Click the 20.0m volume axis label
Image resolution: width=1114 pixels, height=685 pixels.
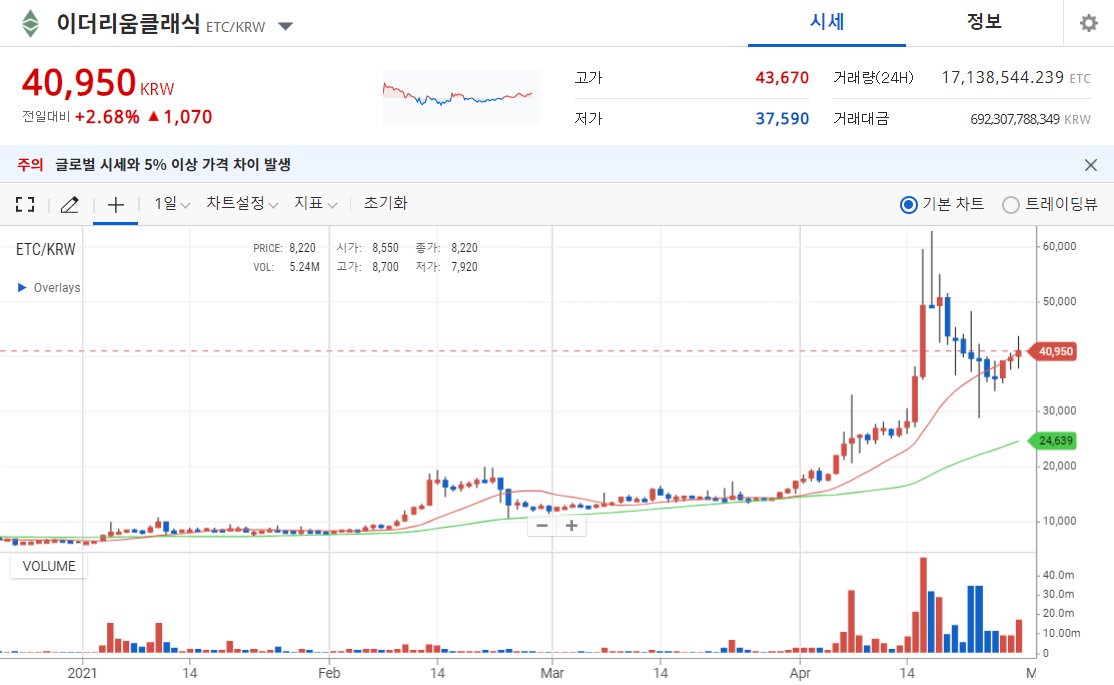[1058, 613]
